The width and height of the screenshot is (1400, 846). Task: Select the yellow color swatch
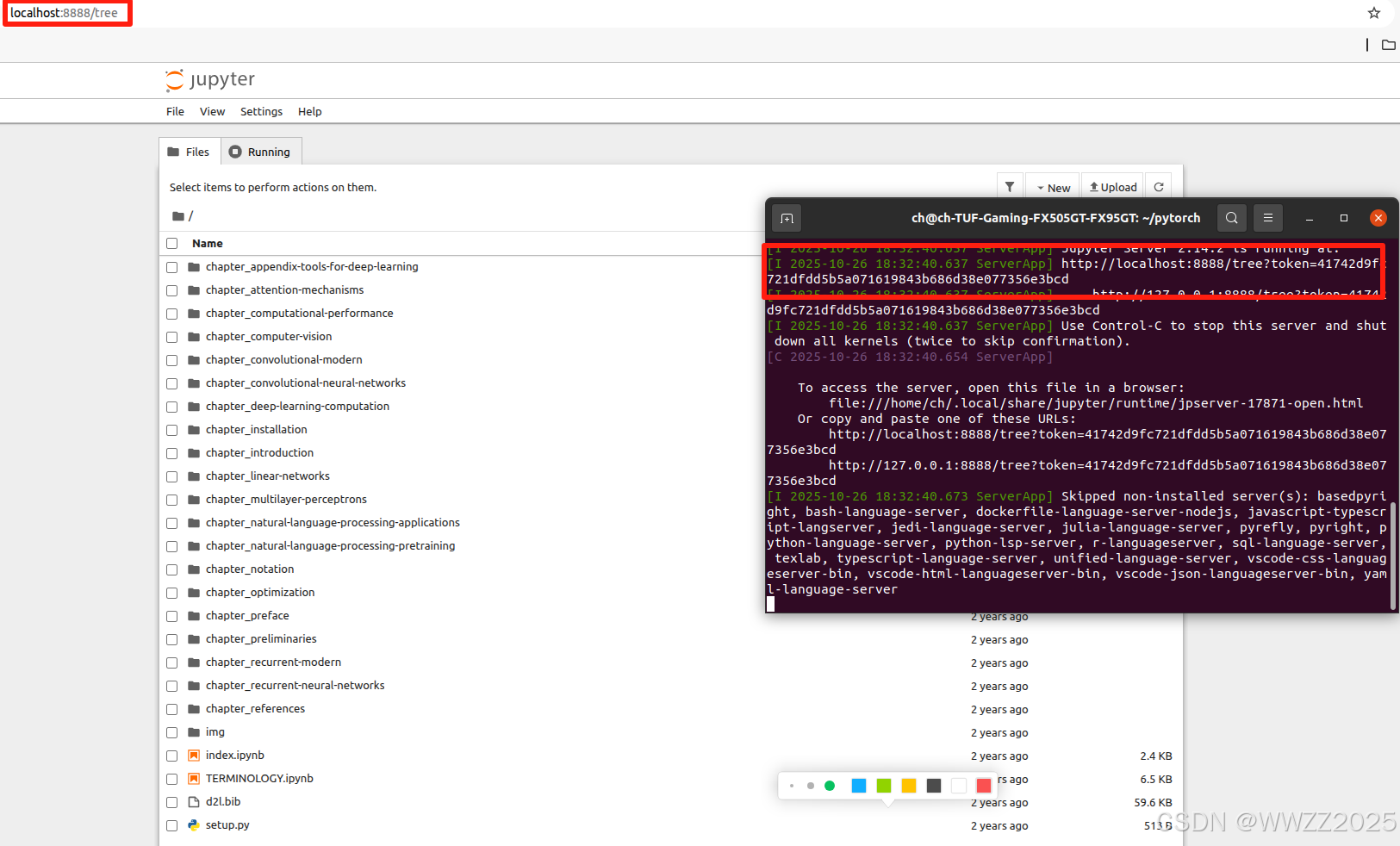pyautogui.click(x=909, y=786)
